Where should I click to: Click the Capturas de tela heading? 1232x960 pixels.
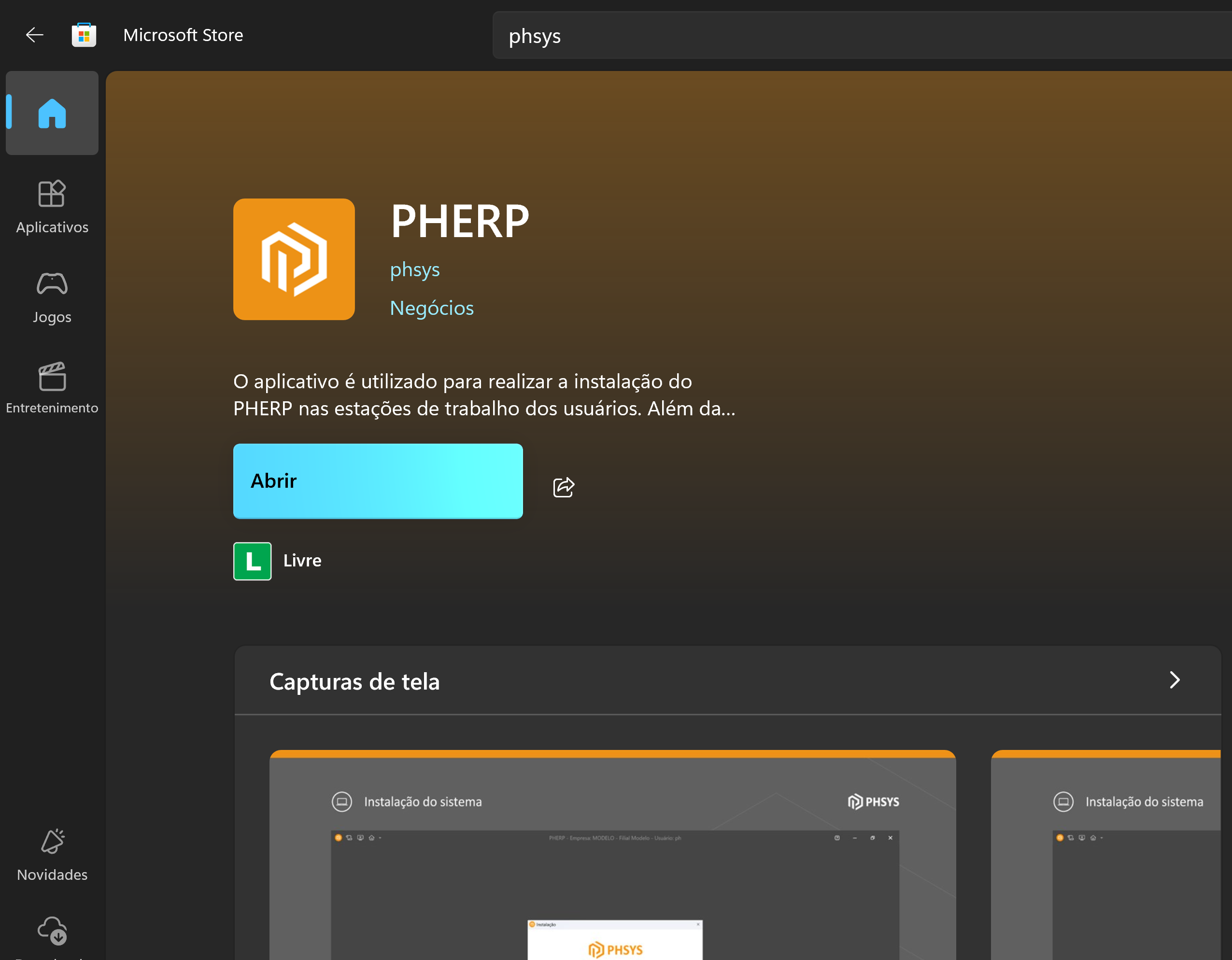tap(354, 681)
